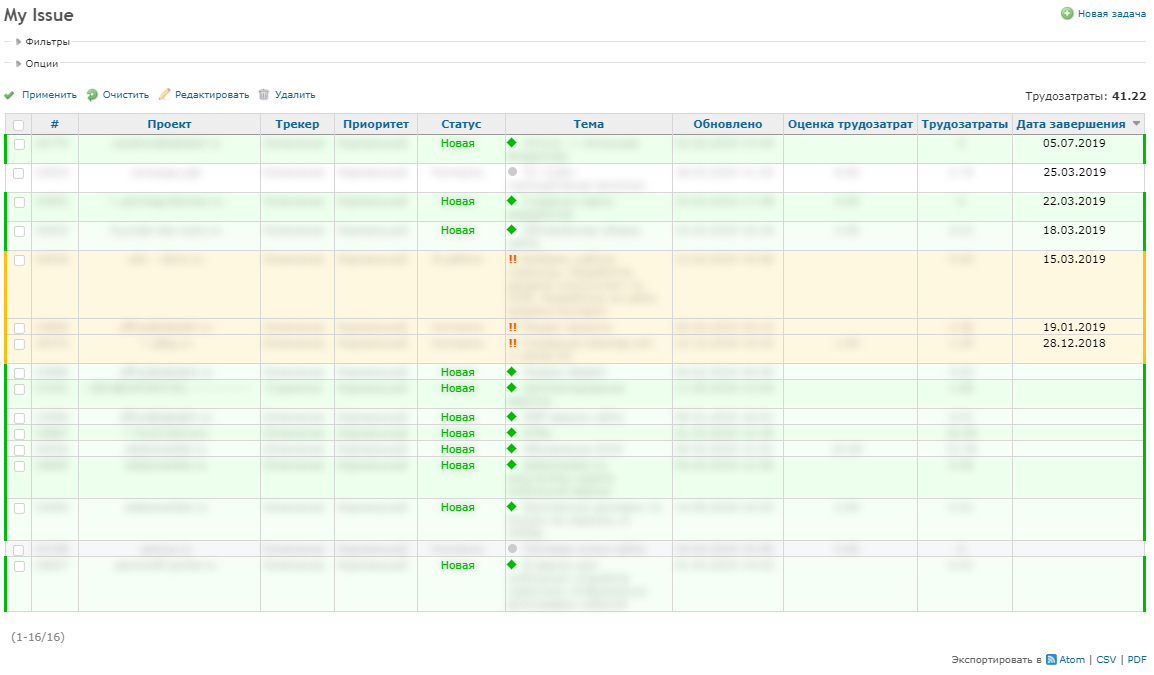Export the issue list as CSV
The width and height of the screenshot is (1154, 675).
1106,660
